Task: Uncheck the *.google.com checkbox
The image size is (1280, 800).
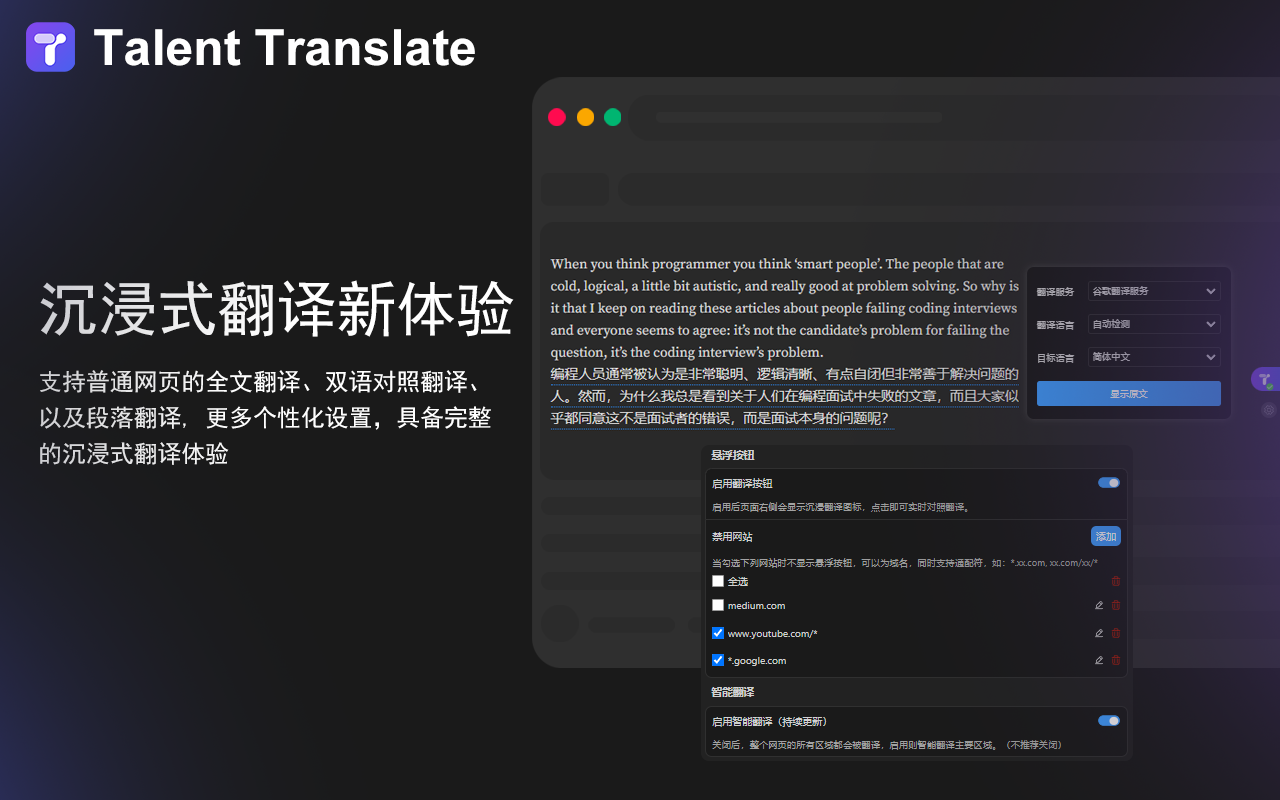Action: [718, 660]
